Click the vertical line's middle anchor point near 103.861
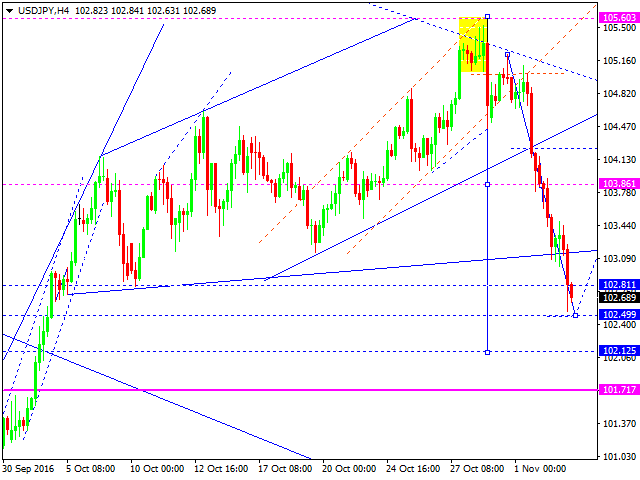This screenshot has width=640, height=480. [487, 184]
